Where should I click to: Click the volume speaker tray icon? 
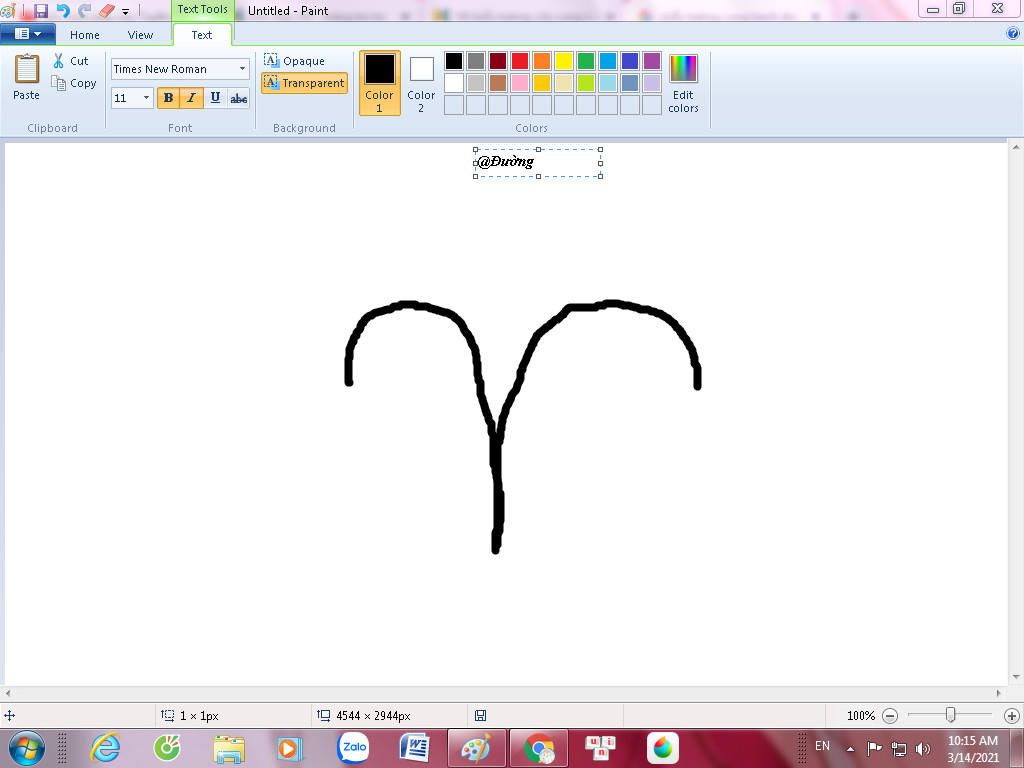click(922, 749)
